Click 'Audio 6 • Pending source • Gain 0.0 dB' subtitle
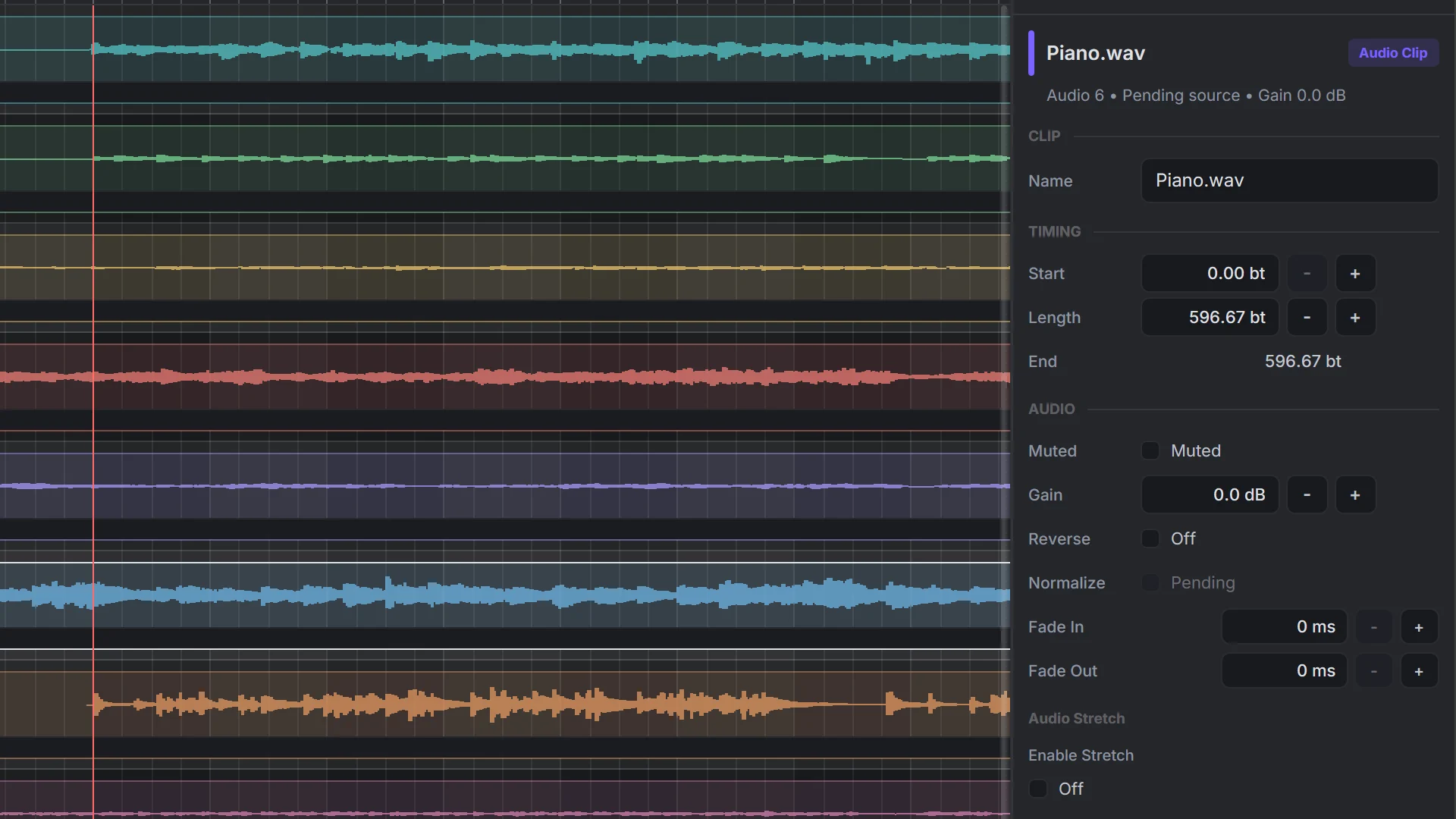Image resolution: width=1456 pixels, height=819 pixels. click(1196, 96)
